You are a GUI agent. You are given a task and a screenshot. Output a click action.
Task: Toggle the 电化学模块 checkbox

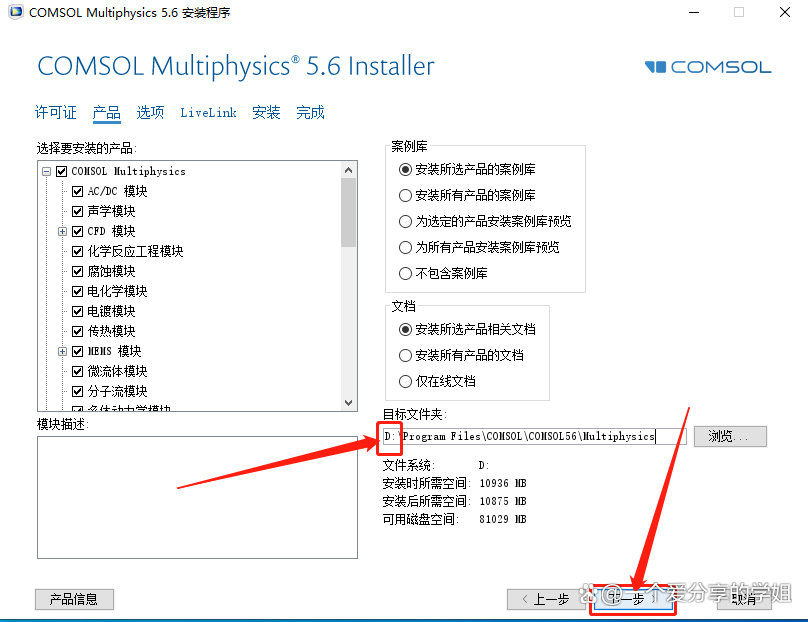[x=77, y=291]
